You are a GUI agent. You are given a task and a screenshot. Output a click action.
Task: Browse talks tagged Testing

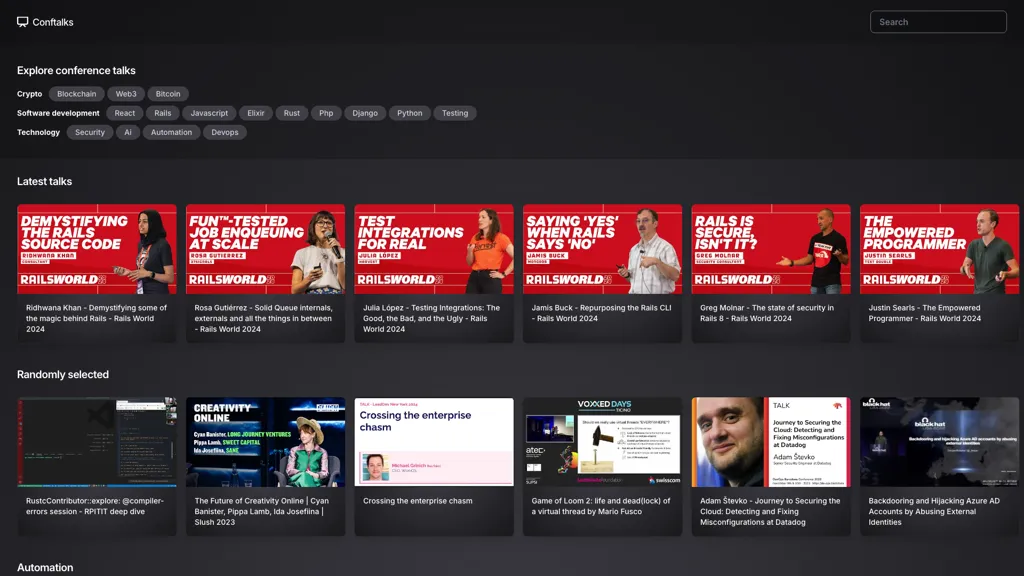[455, 113]
